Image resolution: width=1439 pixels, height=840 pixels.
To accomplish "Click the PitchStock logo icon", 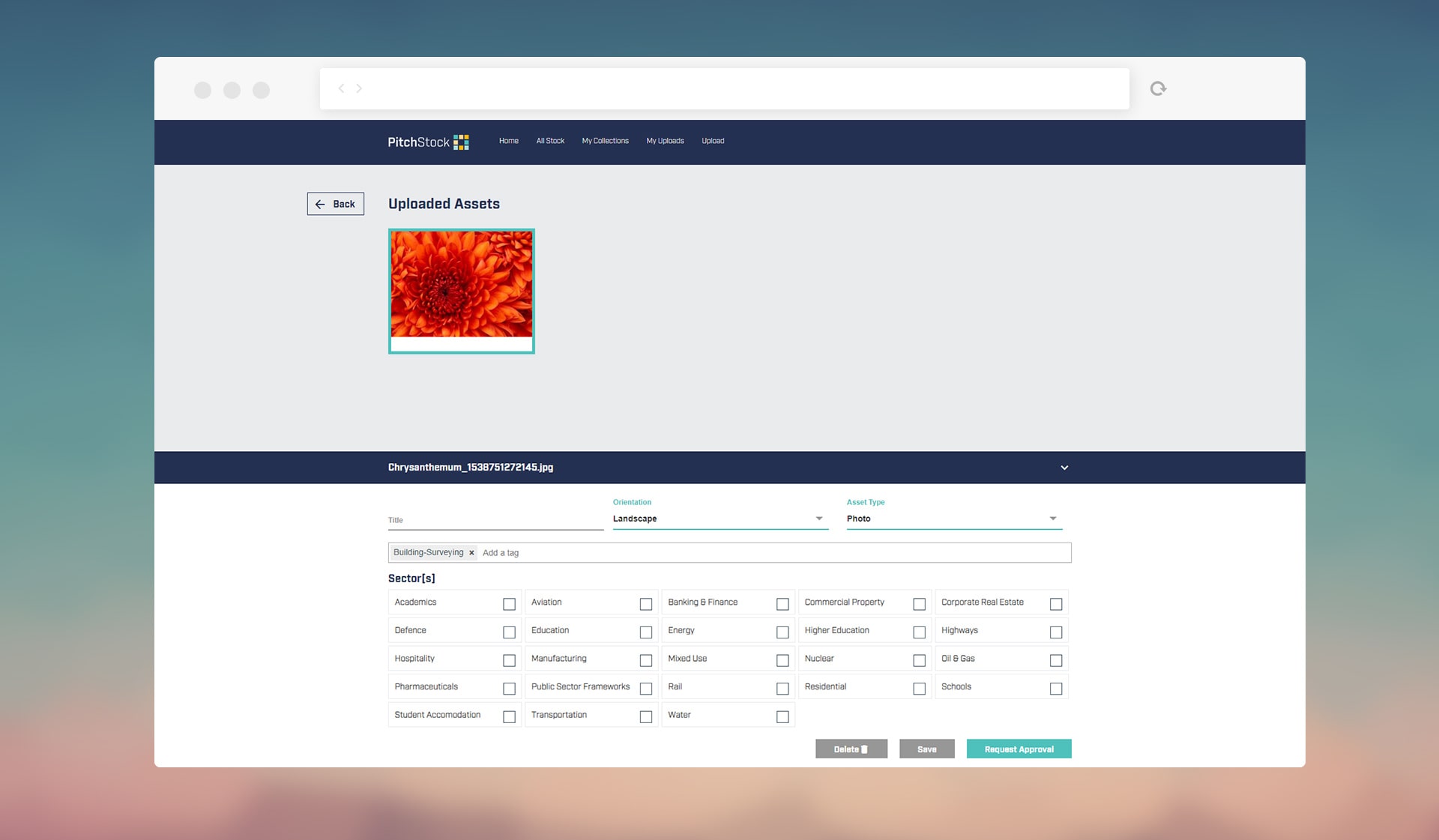I will tap(461, 142).
